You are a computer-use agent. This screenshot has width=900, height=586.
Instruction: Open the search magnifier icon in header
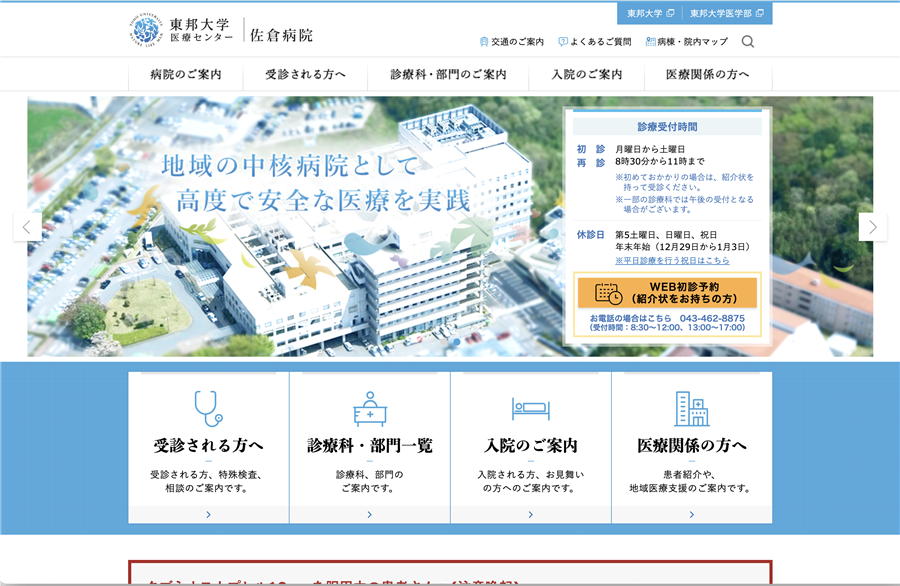pyautogui.click(x=747, y=41)
